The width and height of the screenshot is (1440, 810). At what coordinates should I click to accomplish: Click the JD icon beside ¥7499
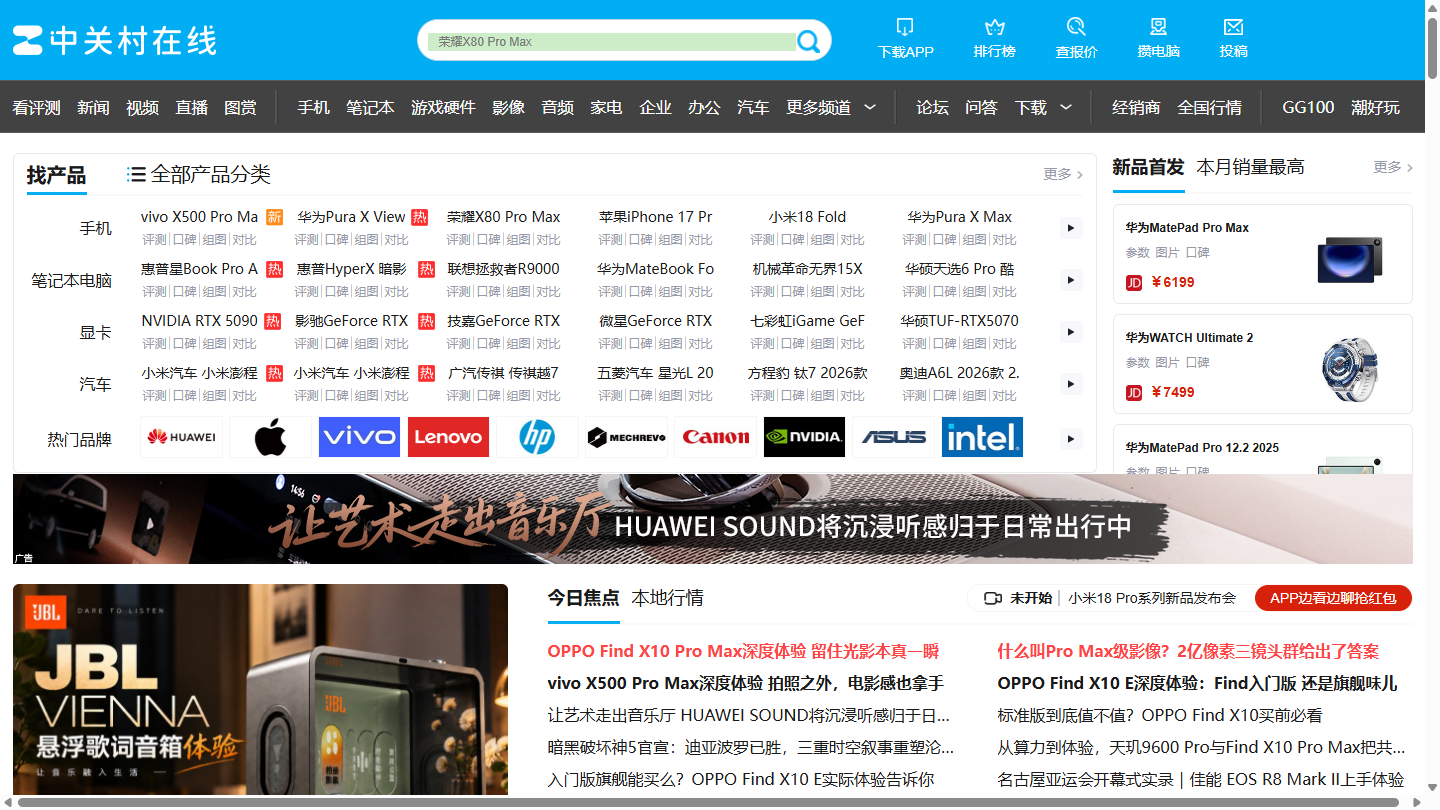point(1134,392)
